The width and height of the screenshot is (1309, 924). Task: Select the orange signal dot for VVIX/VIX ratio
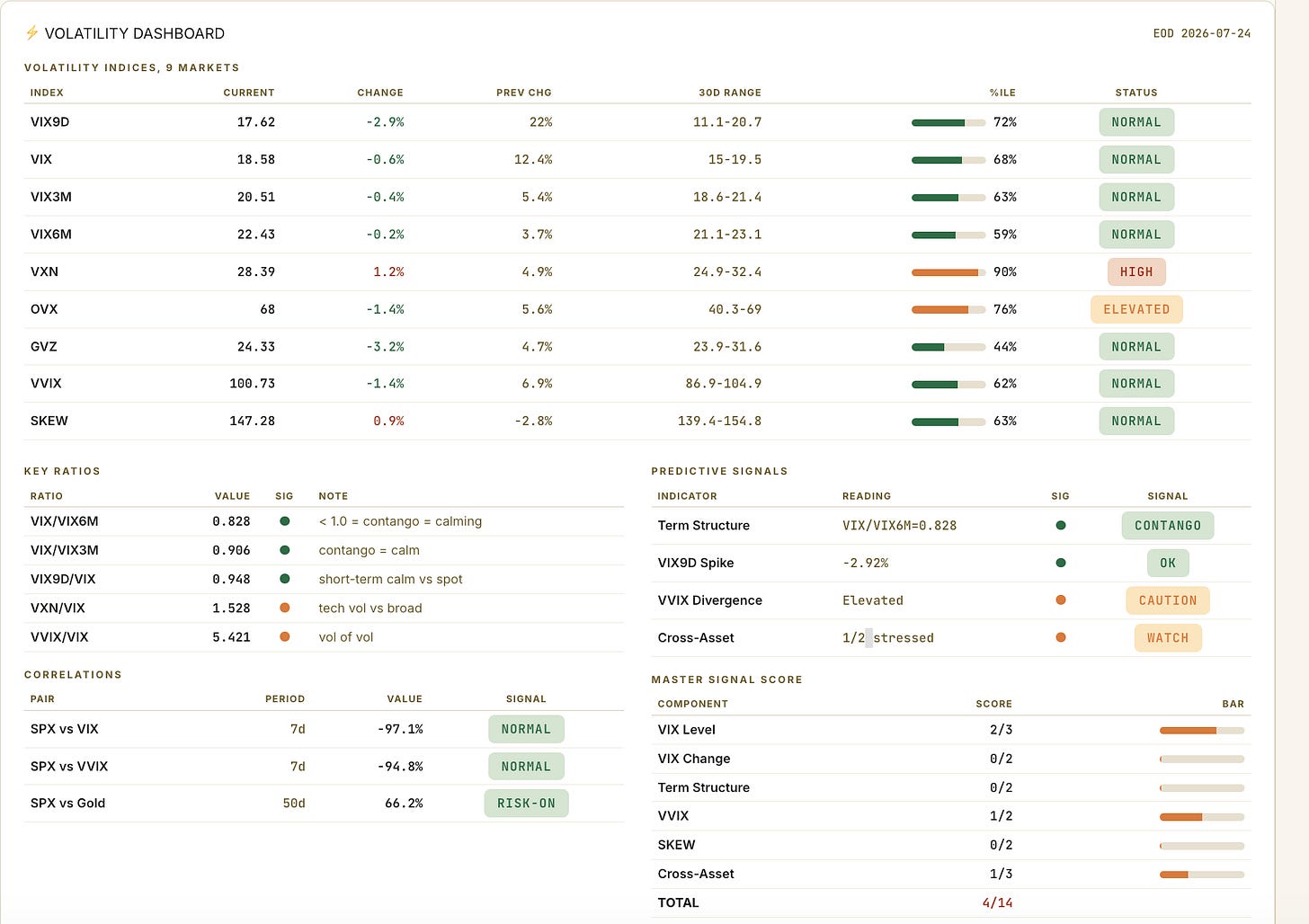point(285,636)
